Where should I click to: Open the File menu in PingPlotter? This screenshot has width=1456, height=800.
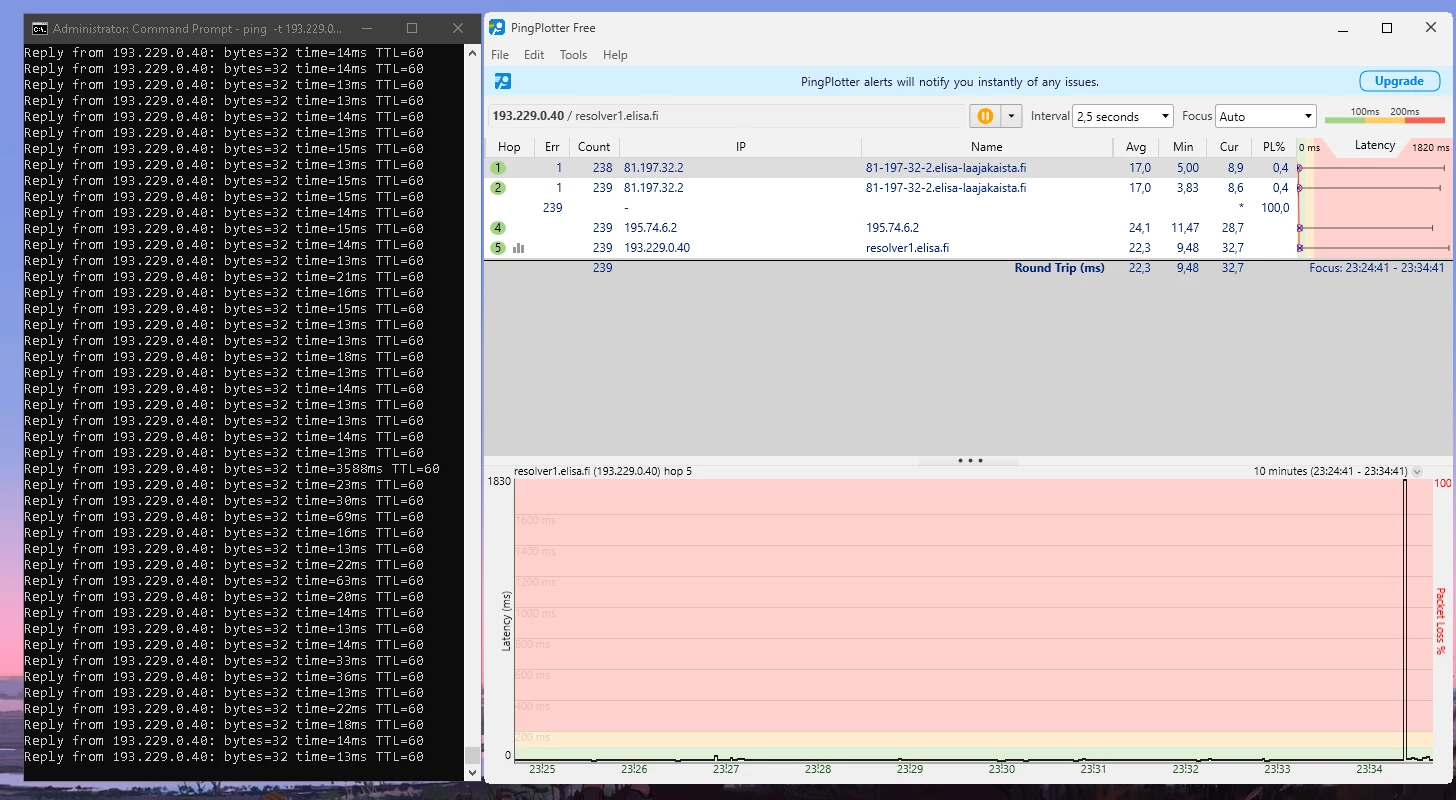500,55
